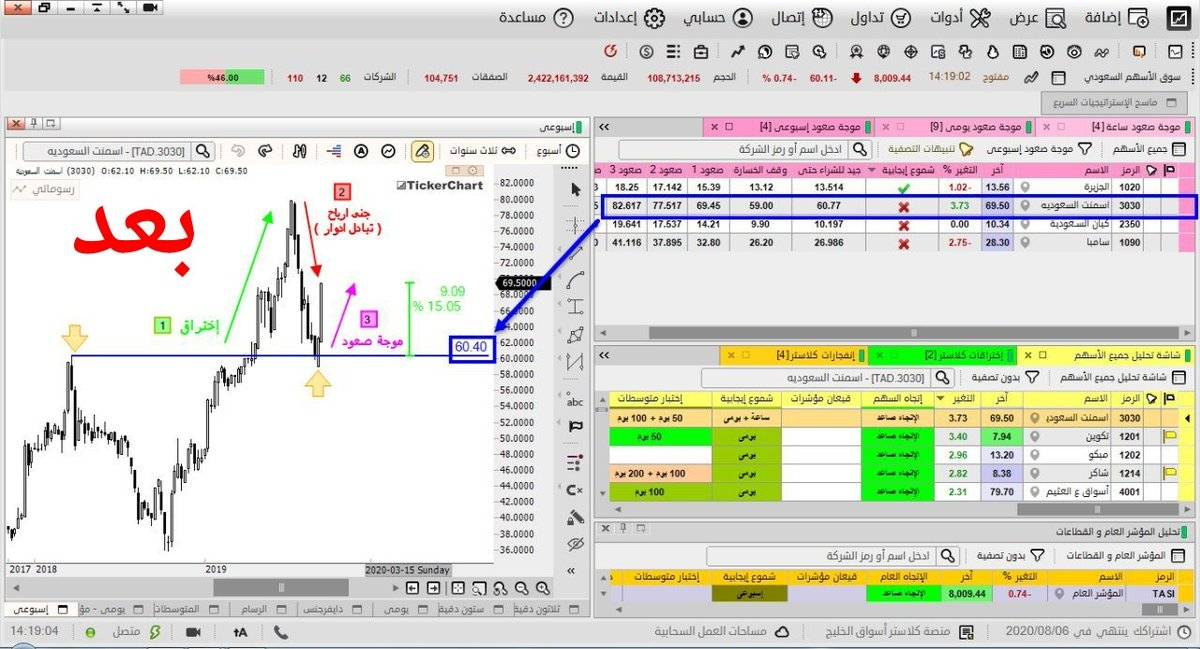1200x649 pixels.
Task: Click the rising trend arrow toolbar icon
Action: point(737,51)
